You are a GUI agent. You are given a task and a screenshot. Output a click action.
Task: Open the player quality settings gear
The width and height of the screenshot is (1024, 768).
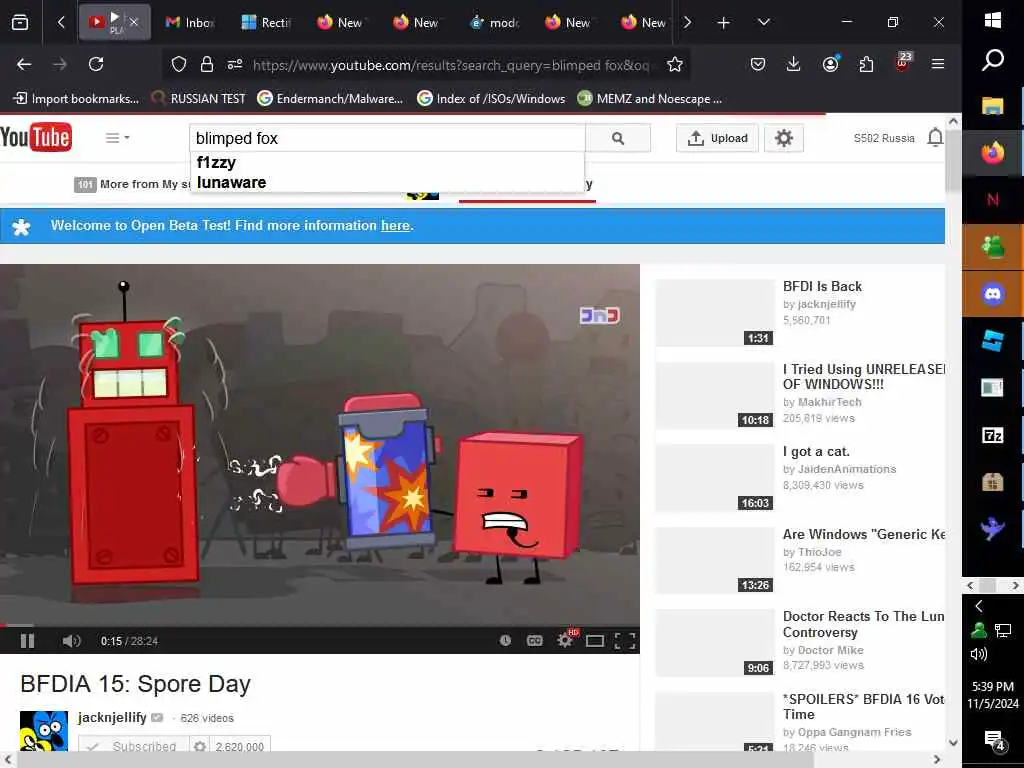(x=565, y=641)
